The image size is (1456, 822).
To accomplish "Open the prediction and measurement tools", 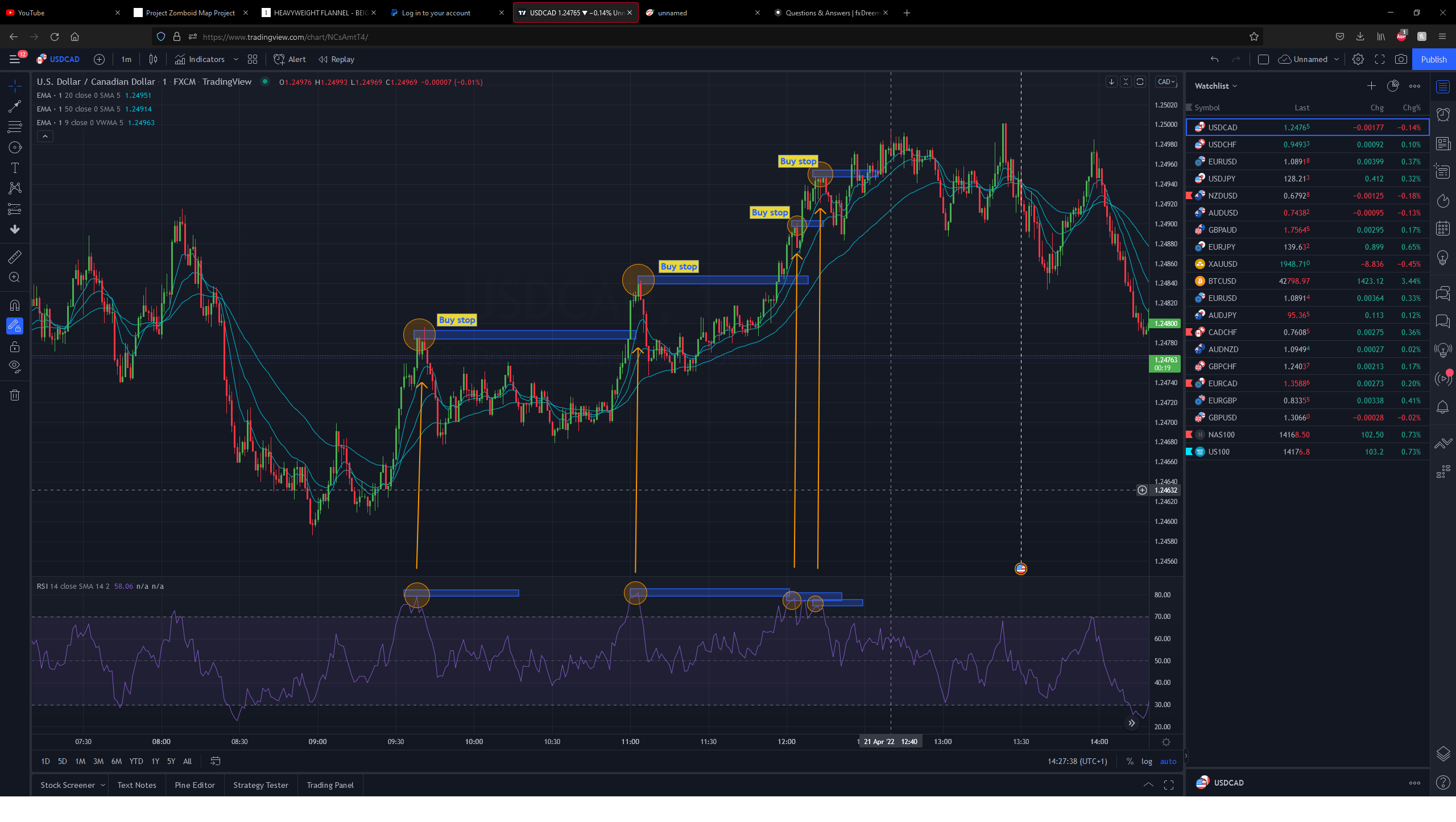I will pyautogui.click(x=15, y=209).
